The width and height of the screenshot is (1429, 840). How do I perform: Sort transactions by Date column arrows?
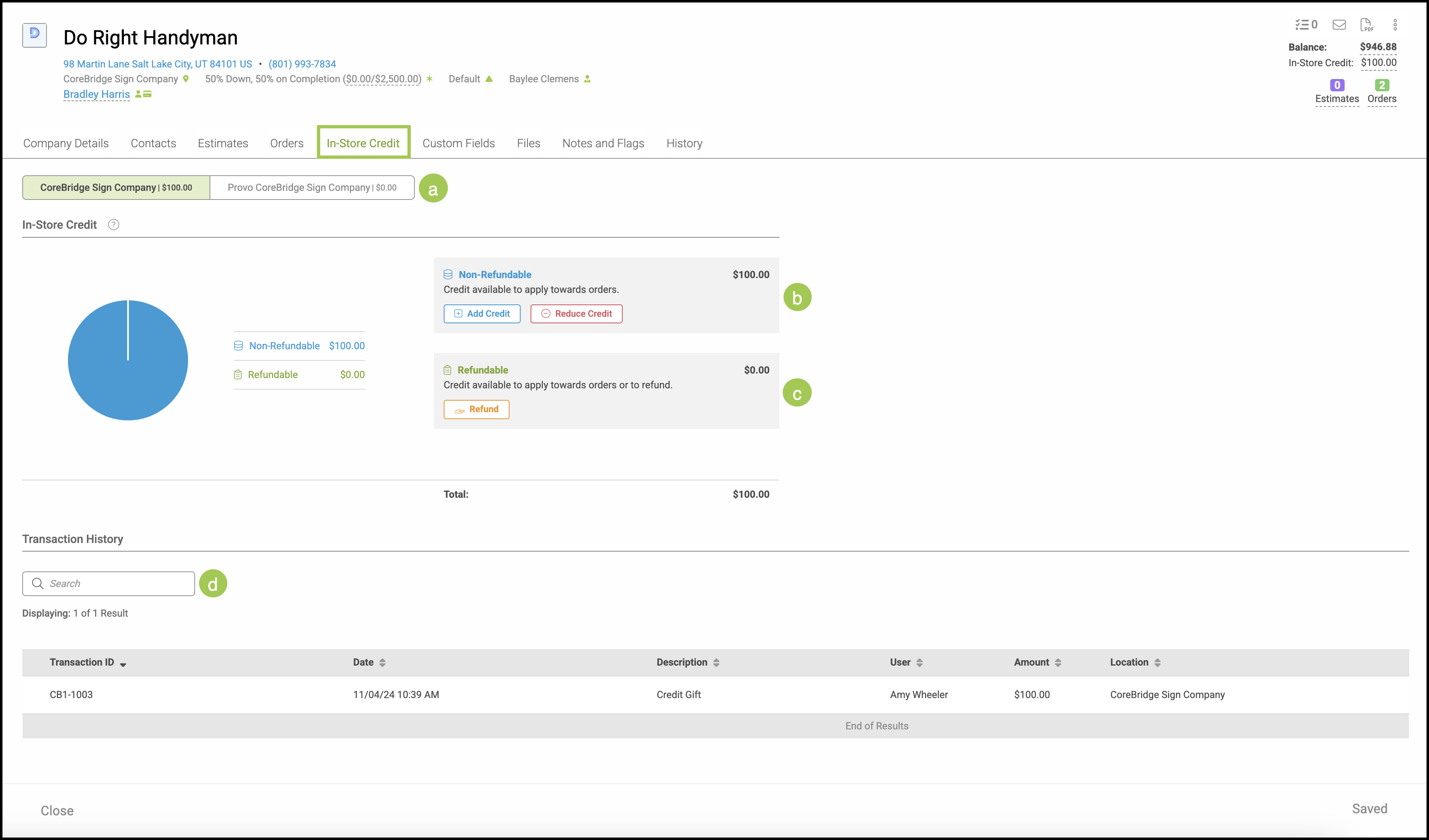383,663
